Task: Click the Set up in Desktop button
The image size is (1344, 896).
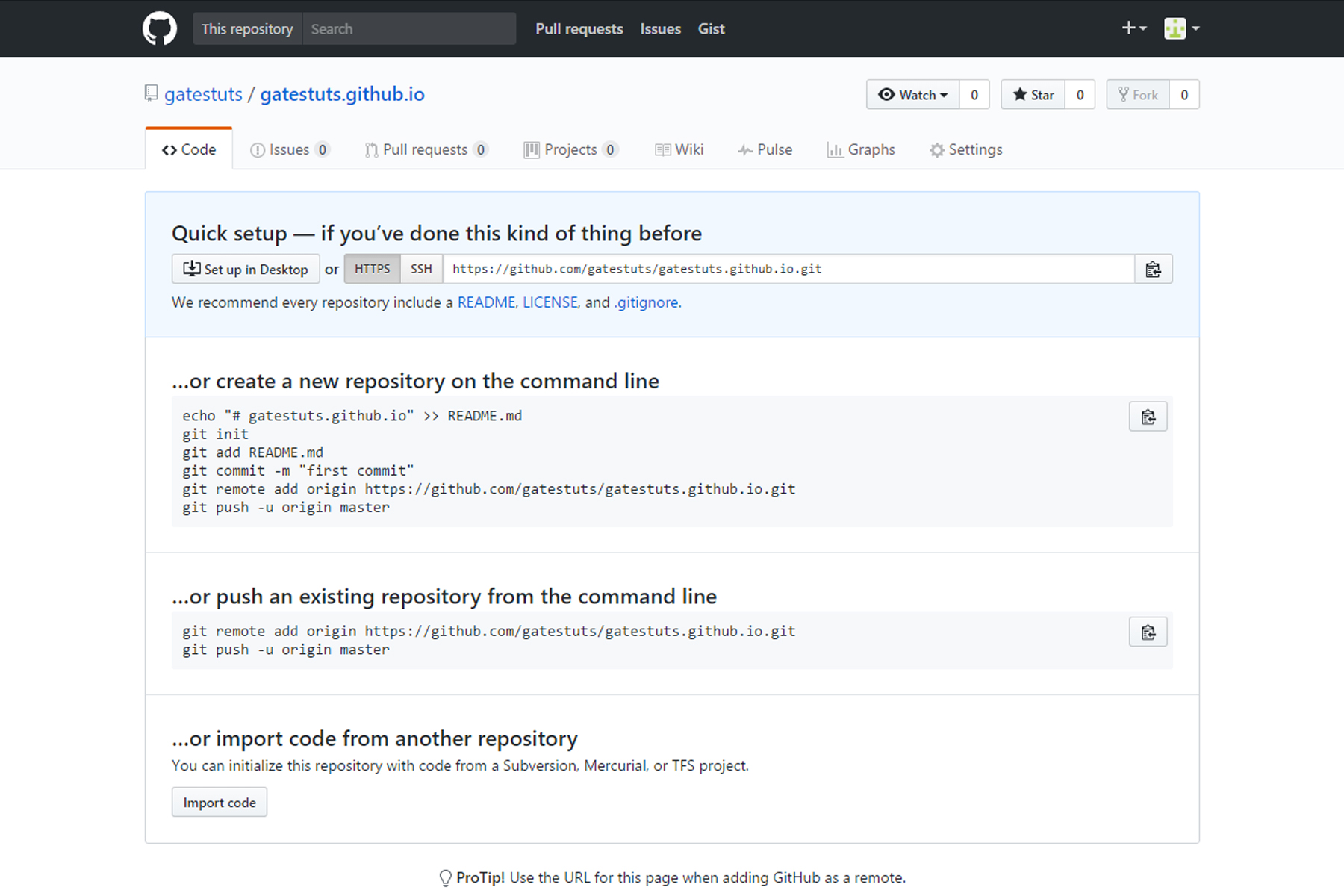Action: (x=246, y=269)
